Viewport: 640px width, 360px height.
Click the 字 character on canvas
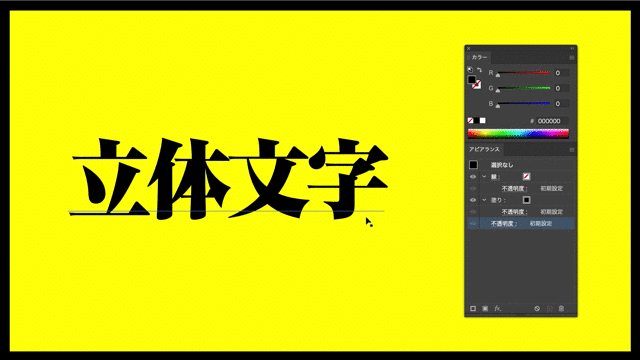[x=348, y=179]
